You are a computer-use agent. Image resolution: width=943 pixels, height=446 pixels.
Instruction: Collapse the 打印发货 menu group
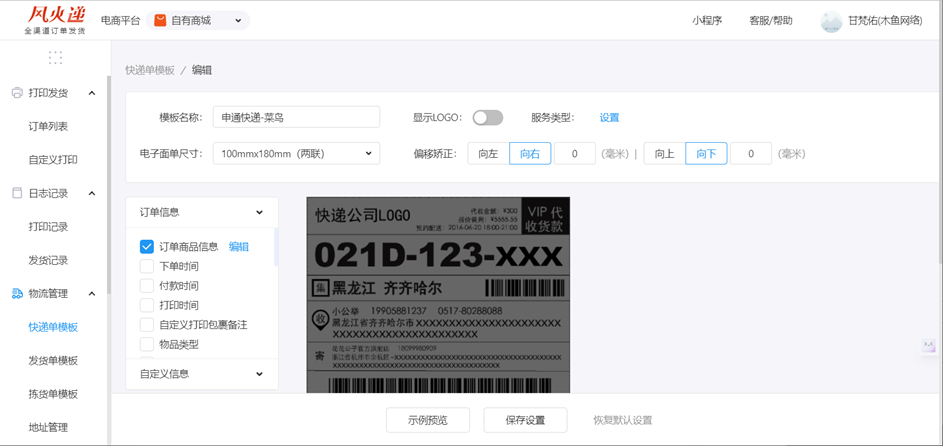pyautogui.click(x=92, y=93)
